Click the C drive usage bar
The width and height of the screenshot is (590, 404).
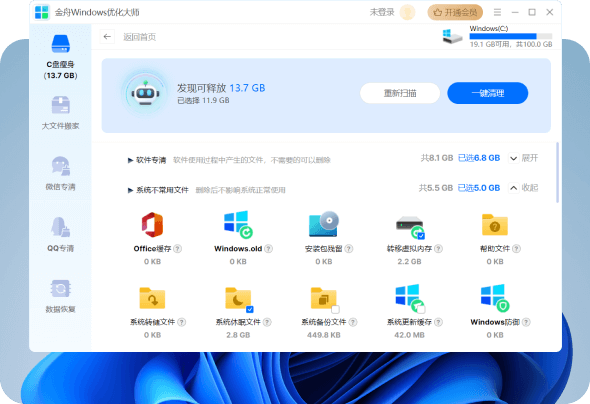pyautogui.click(x=511, y=36)
